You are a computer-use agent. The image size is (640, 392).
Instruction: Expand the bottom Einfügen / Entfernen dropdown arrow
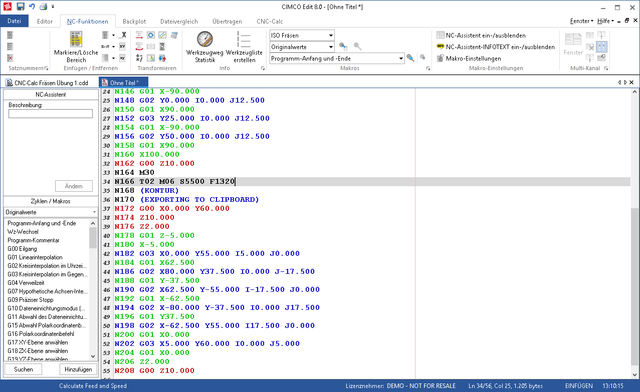113,58
